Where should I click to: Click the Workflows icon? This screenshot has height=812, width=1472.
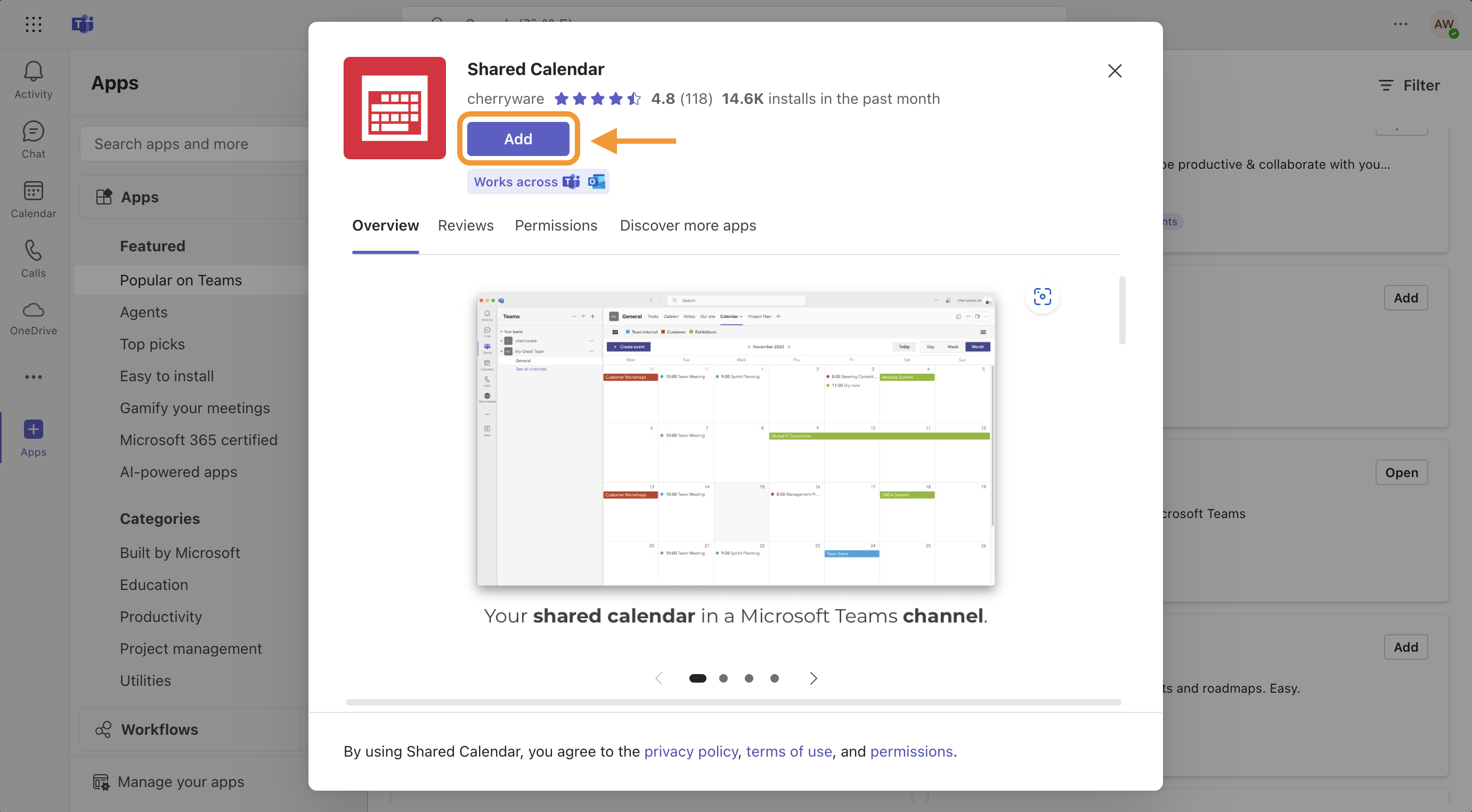[103, 729]
